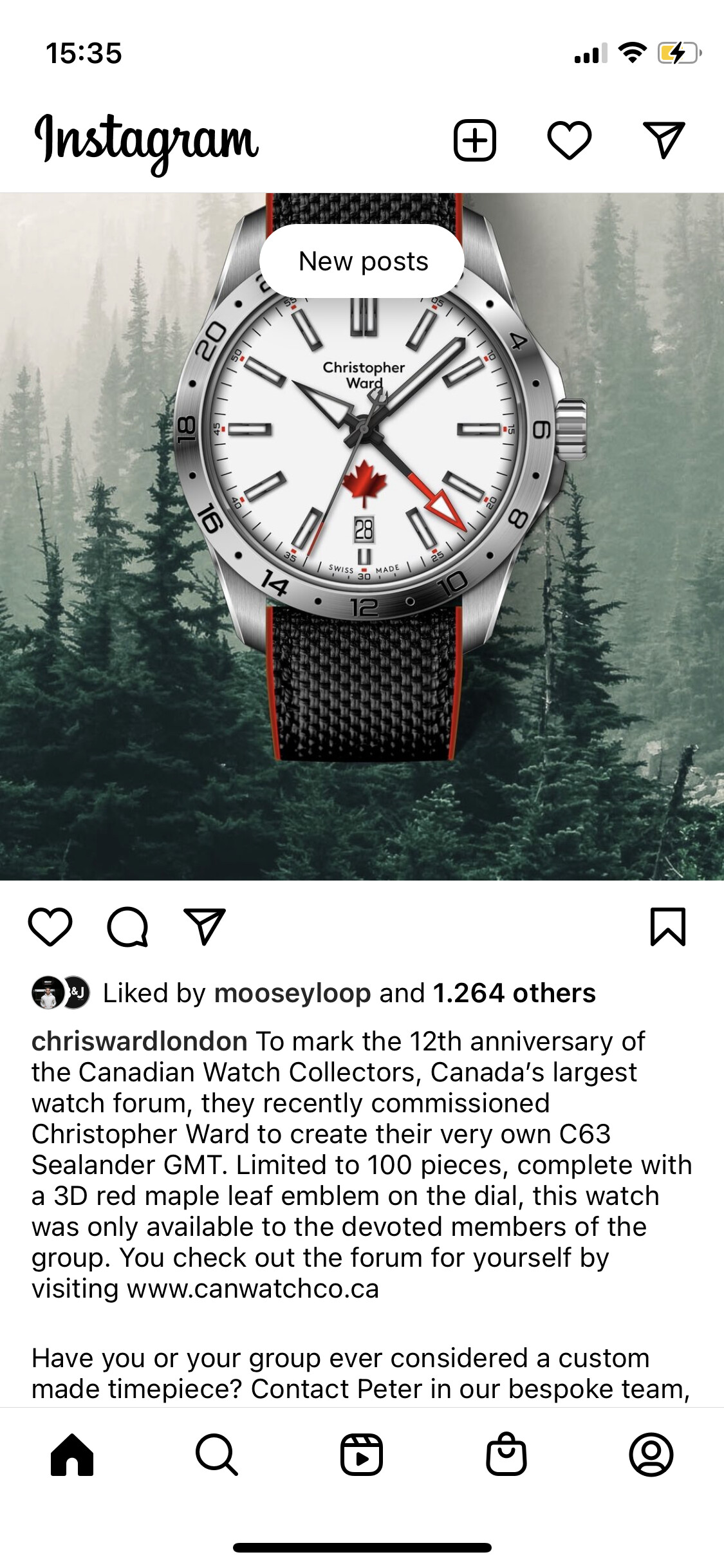The image size is (724, 1568).
Task: Tap the liker avatar thumbnails
Action: coord(61,993)
